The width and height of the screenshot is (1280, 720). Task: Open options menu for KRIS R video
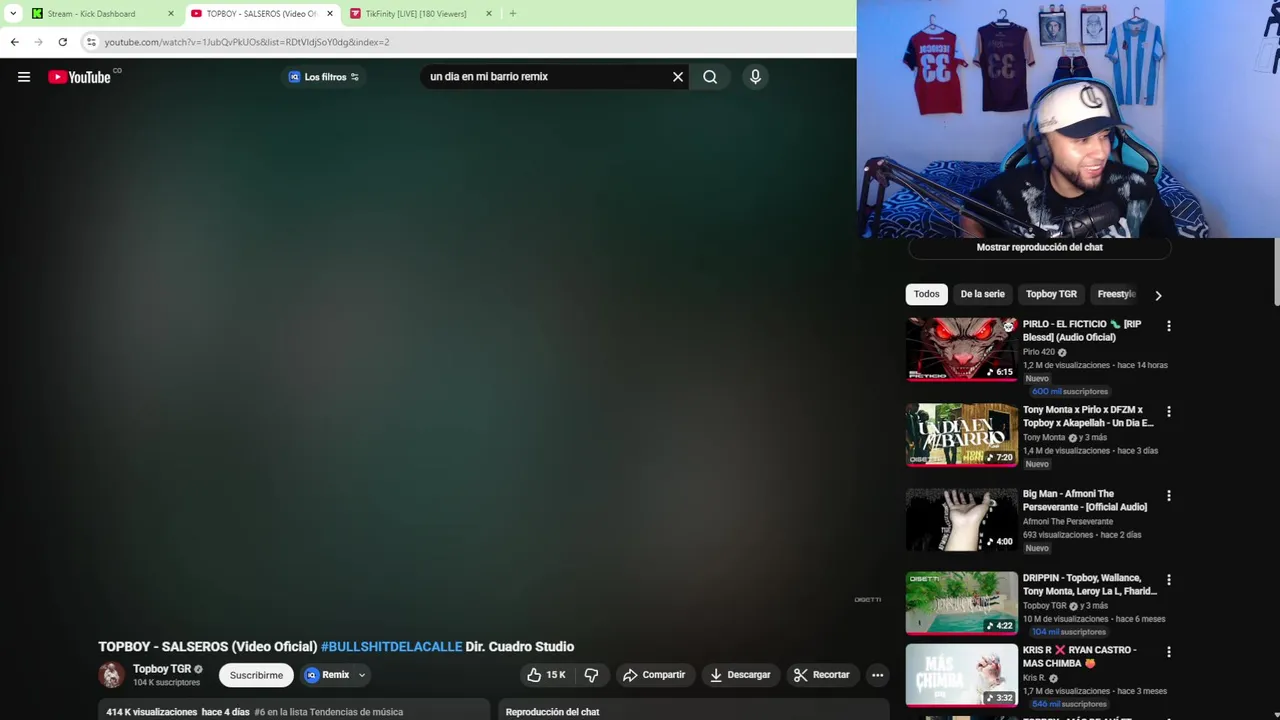pyautogui.click(x=1168, y=652)
